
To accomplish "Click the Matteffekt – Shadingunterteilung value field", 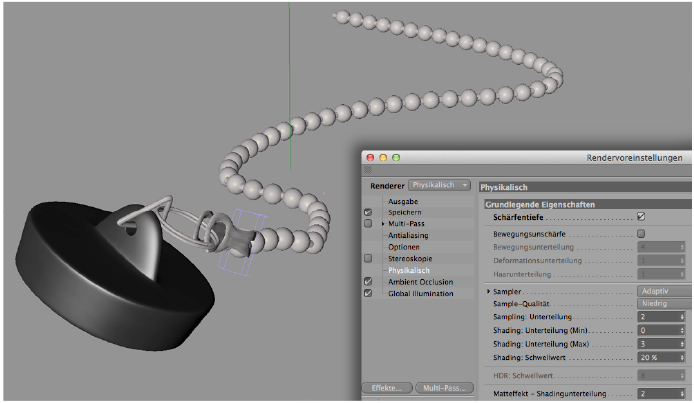I will click(659, 394).
